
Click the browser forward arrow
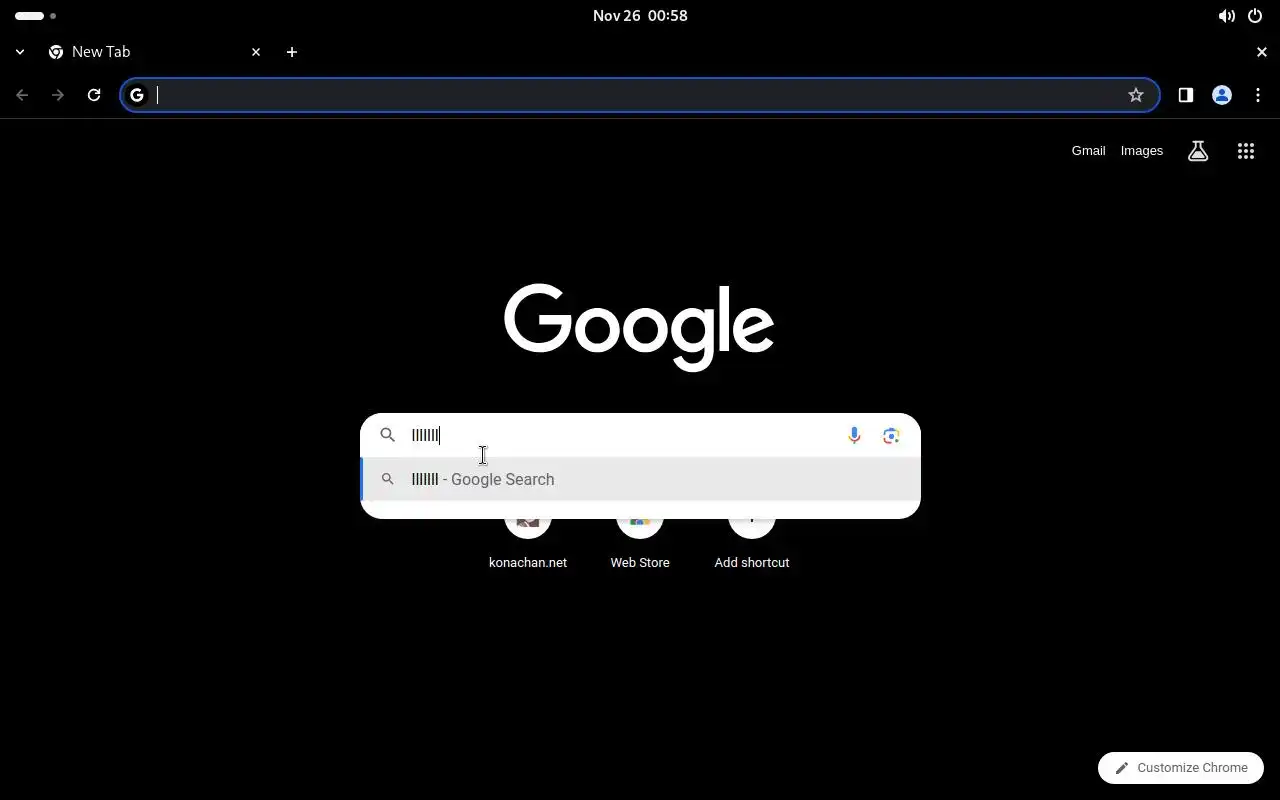click(58, 95)
